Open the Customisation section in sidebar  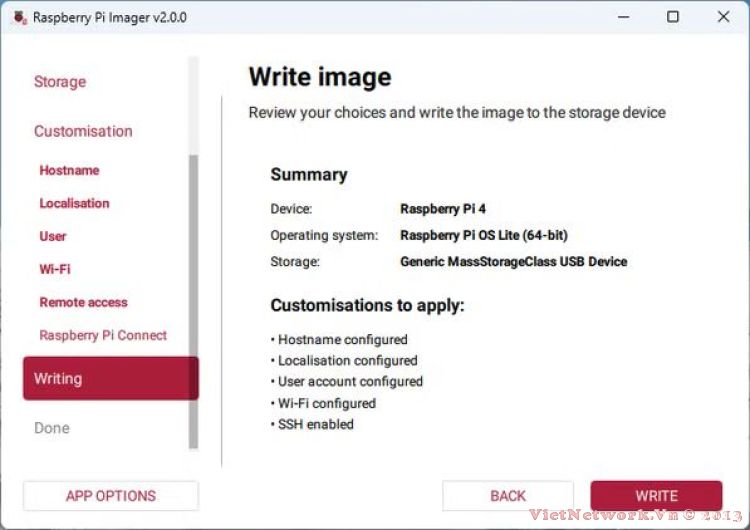point(83,131)
